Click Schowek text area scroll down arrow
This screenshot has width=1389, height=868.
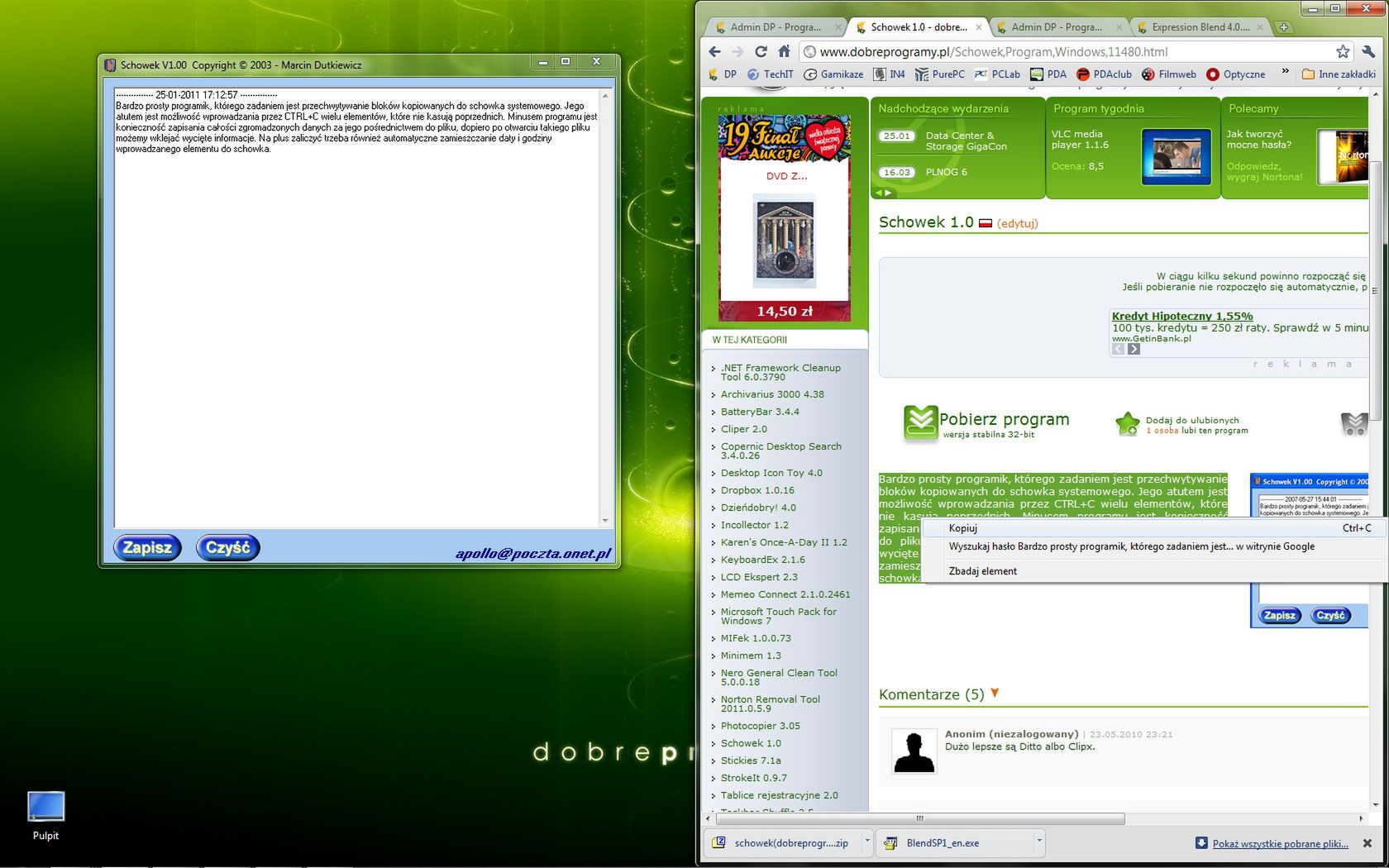point(606,521)
